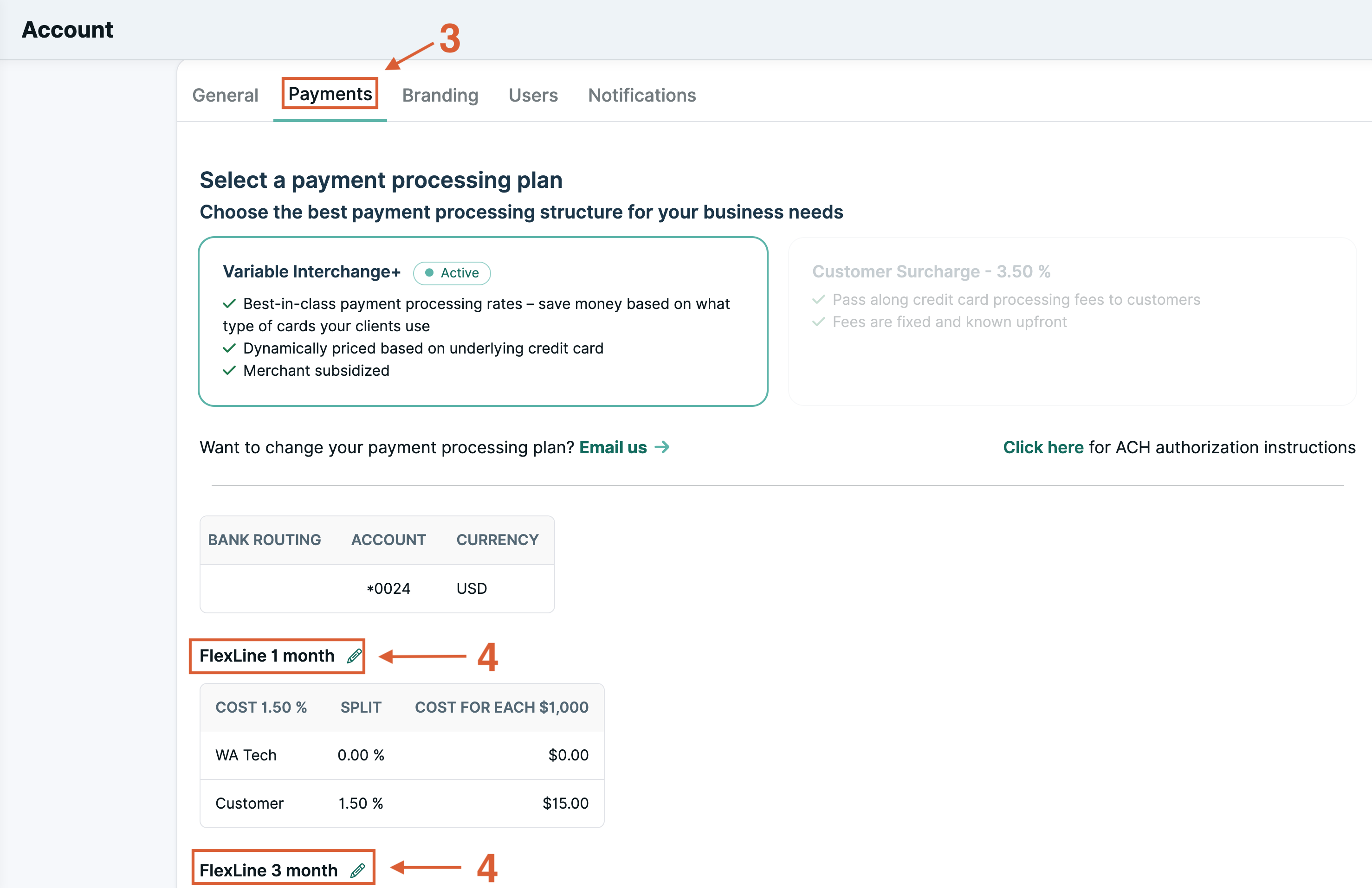Click the COST FOR EACH $1,000 header
Viewport: 1372px width, 888px height.
tap(502, 707)
